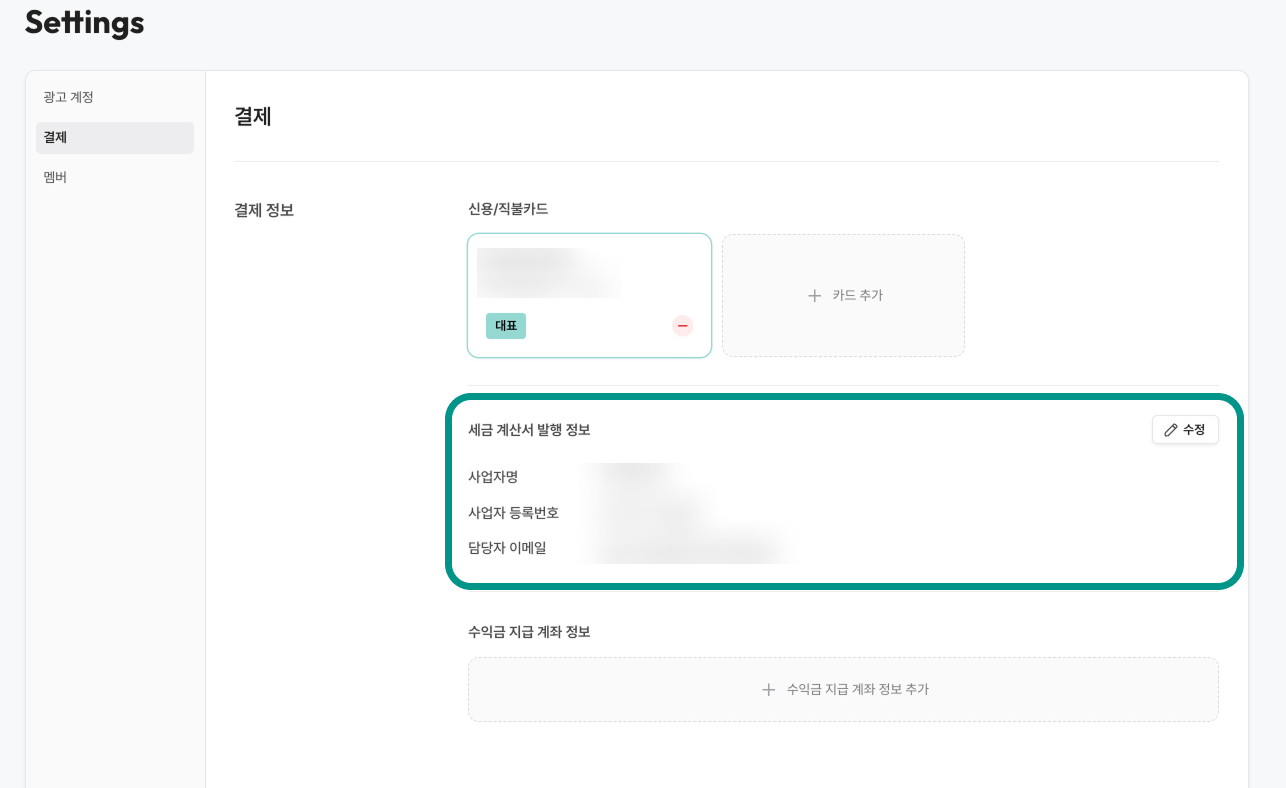Click the Settings page title
The image size is (1286, 788).
point(85,23)
